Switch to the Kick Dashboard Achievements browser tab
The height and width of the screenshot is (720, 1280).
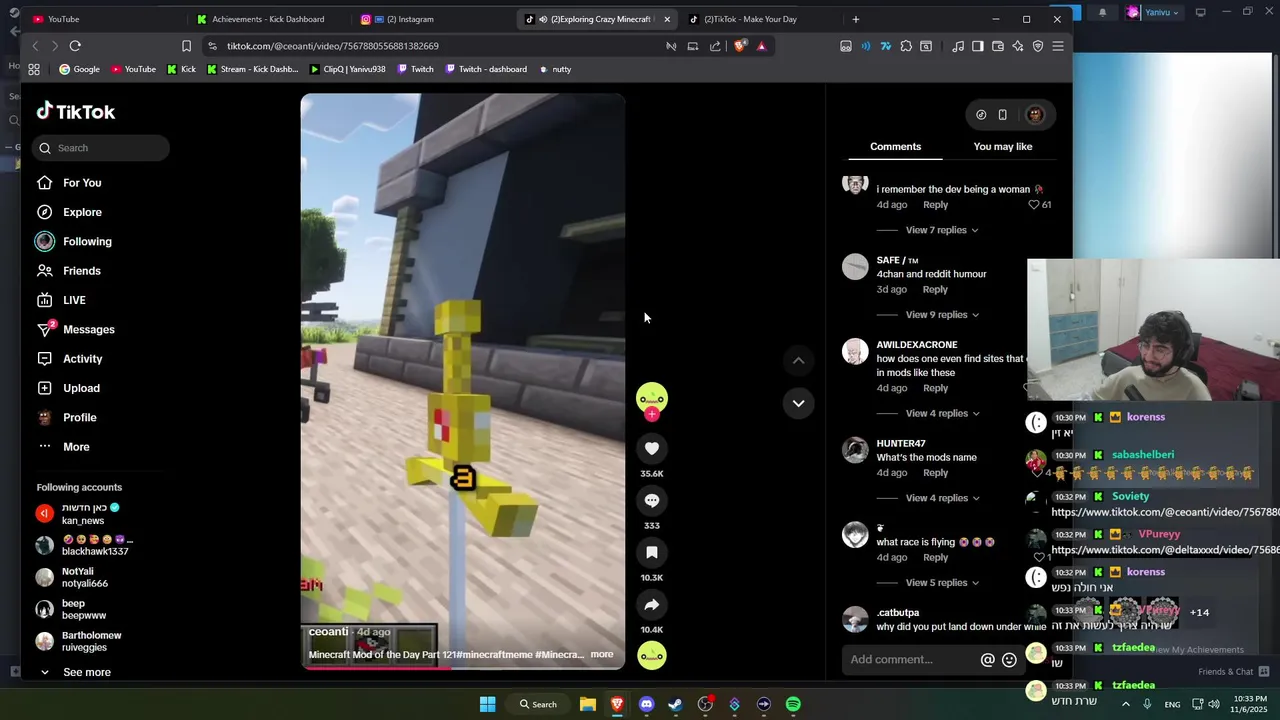tap(268, 19)
